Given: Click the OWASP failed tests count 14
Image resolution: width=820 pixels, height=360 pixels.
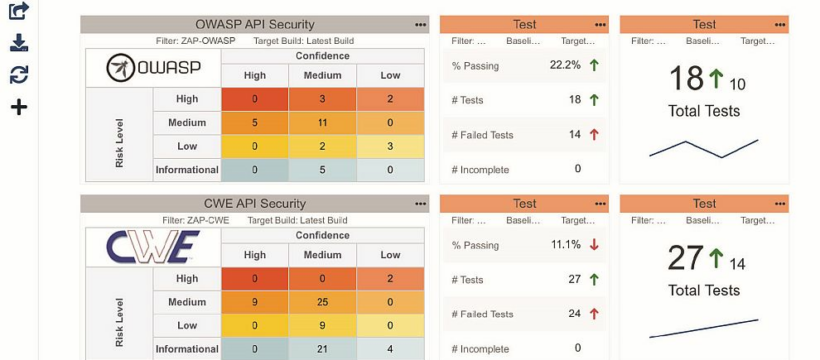Looking at the screenshot, I should pyautogui.click(x=575, y=134).
